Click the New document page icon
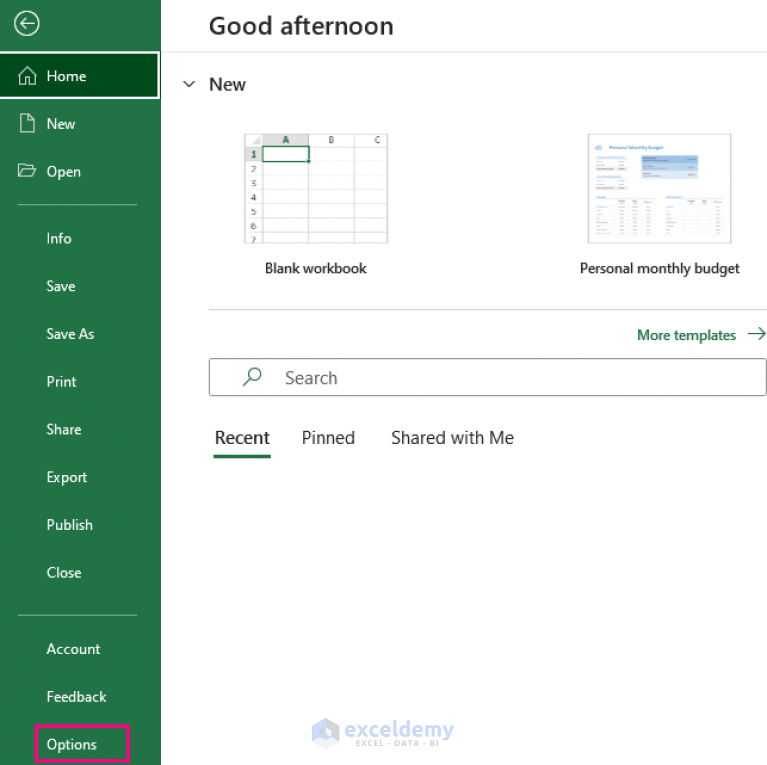 tap(27, 123)
